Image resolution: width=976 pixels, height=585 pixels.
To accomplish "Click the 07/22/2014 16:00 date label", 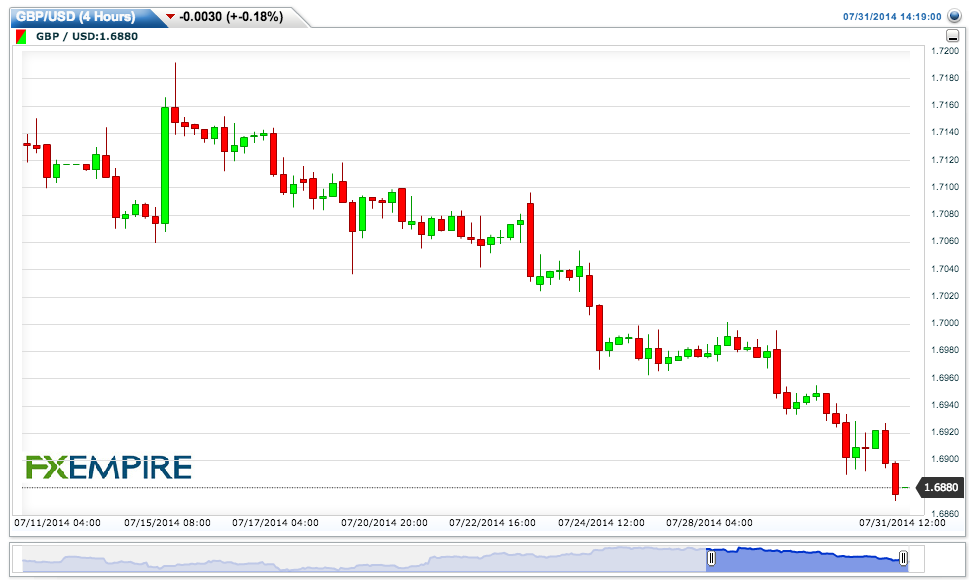I will [x=492, y=523].
